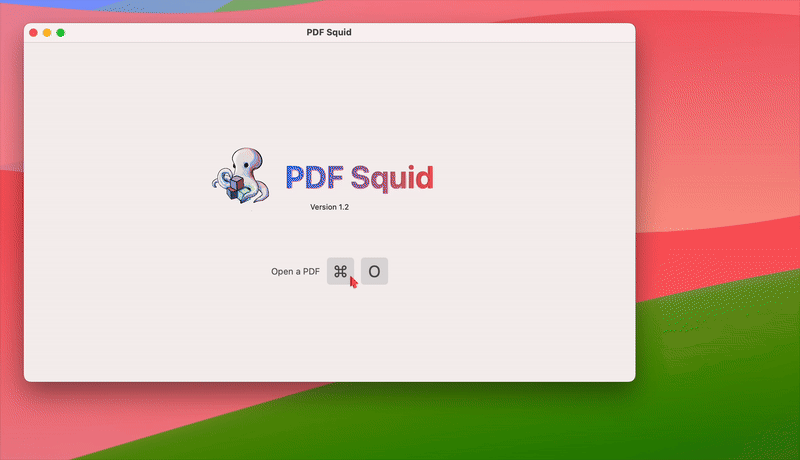Click the 'PDF Squid' window title bar text
The image size is (800, 460).
(x=329, y=32)
